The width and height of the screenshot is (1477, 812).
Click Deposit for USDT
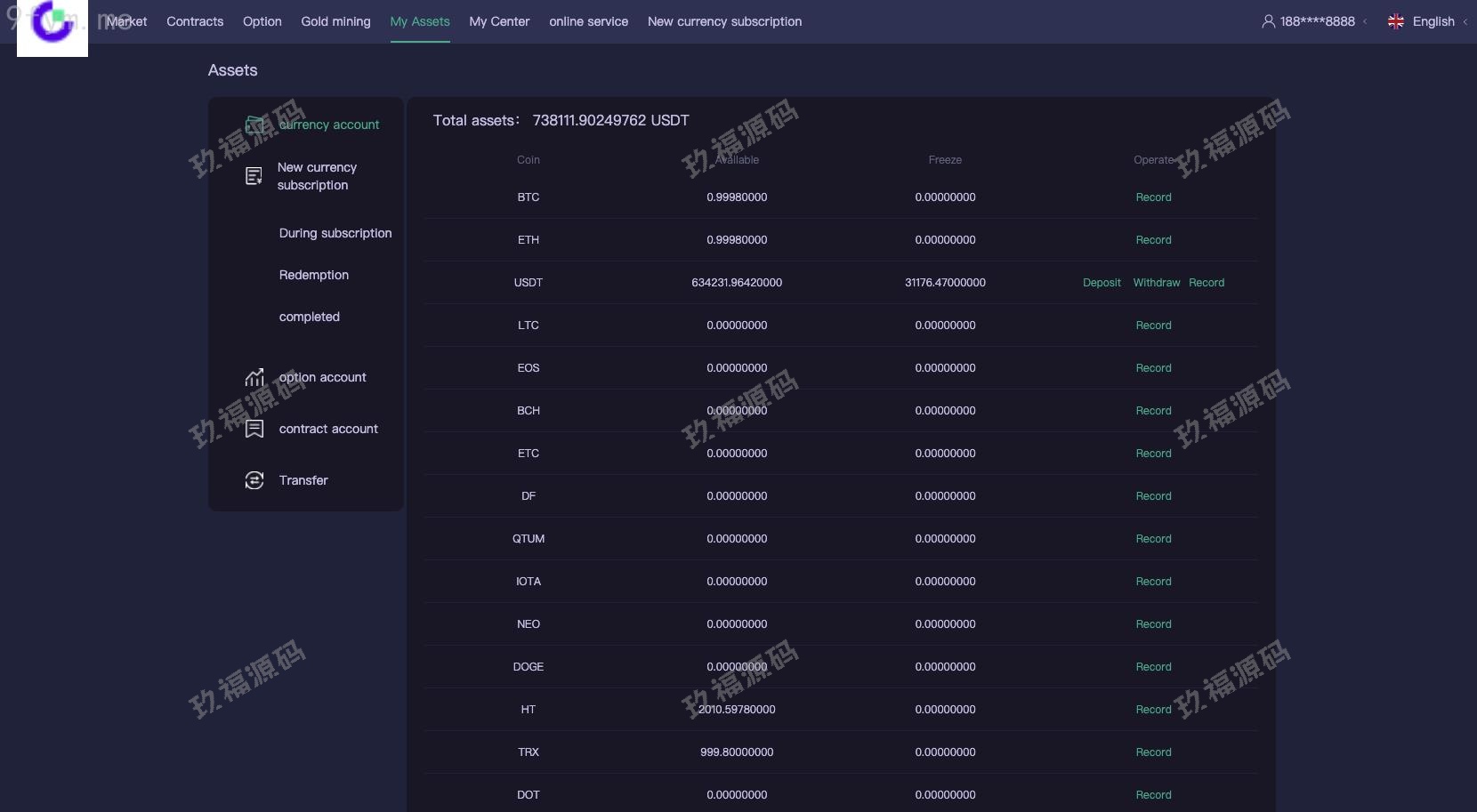point(1102,283)
